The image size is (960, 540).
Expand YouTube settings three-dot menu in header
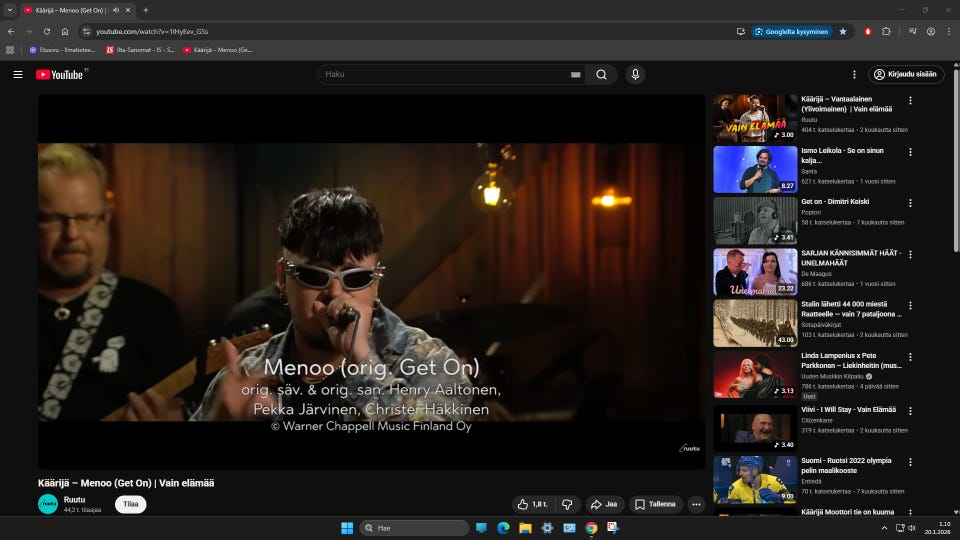point(854,74)
